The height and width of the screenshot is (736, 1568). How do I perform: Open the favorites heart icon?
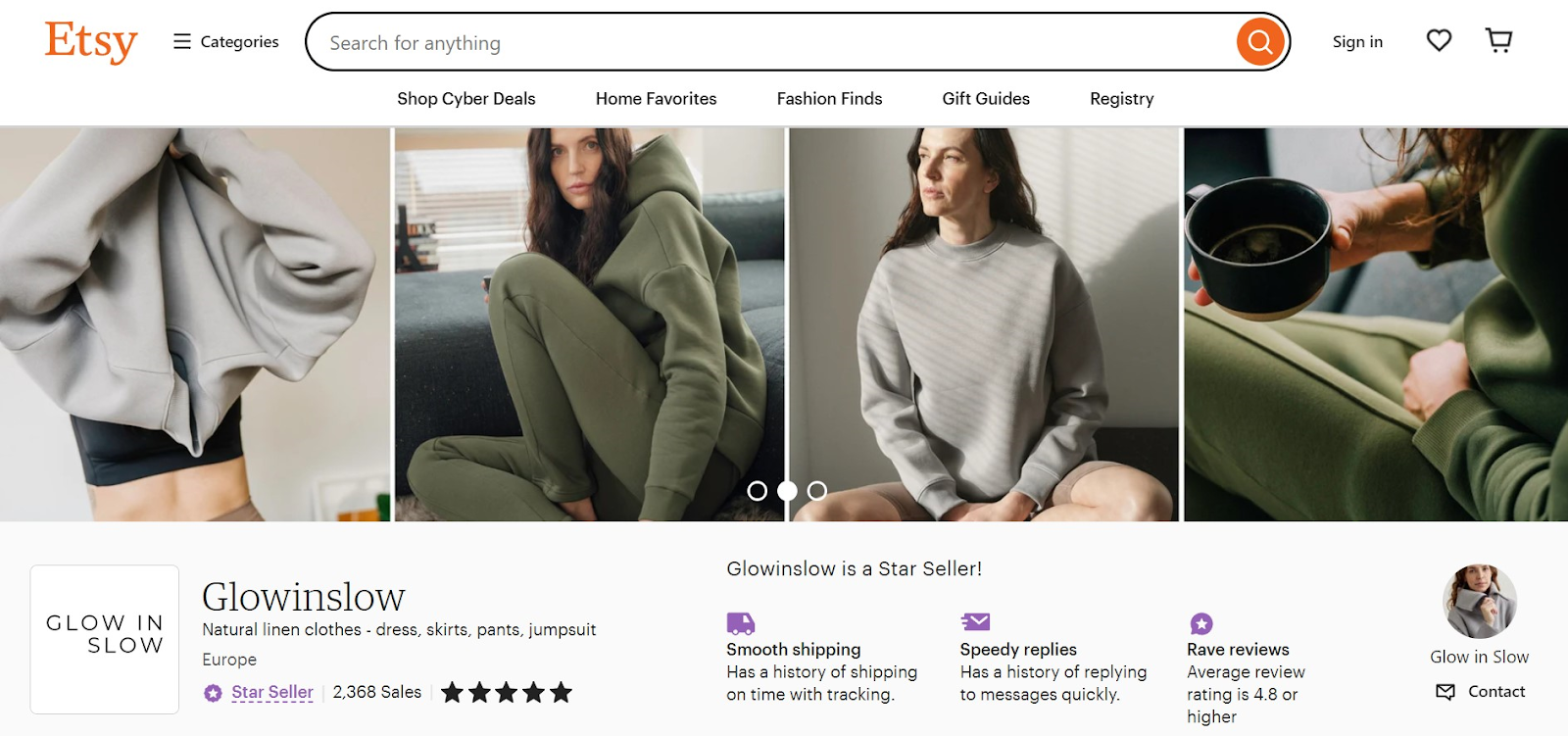click(x=1439, y=40)
